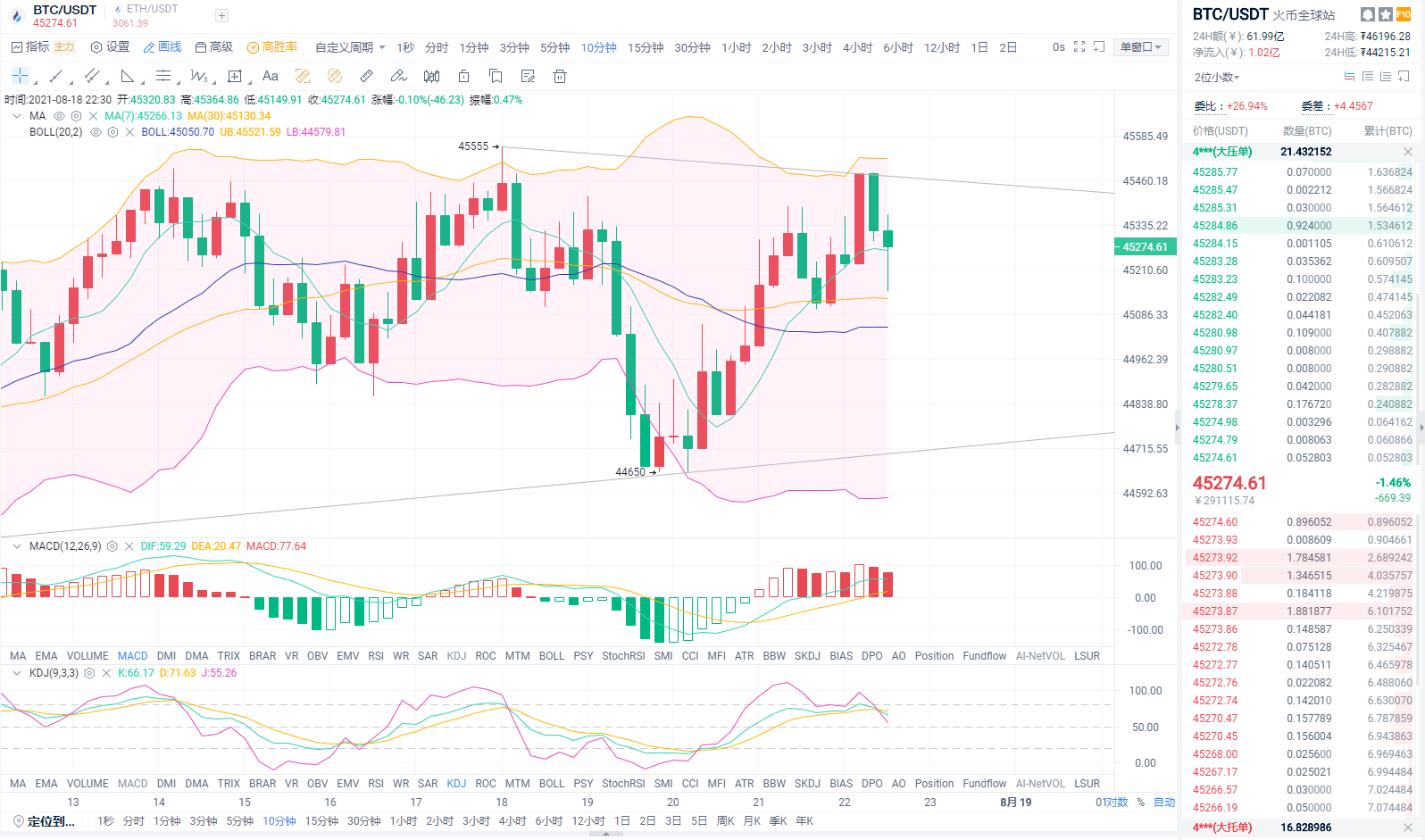Click the add window icon beside fullscreen
The image size is (1425, 840).
(x=1099, y=46)
